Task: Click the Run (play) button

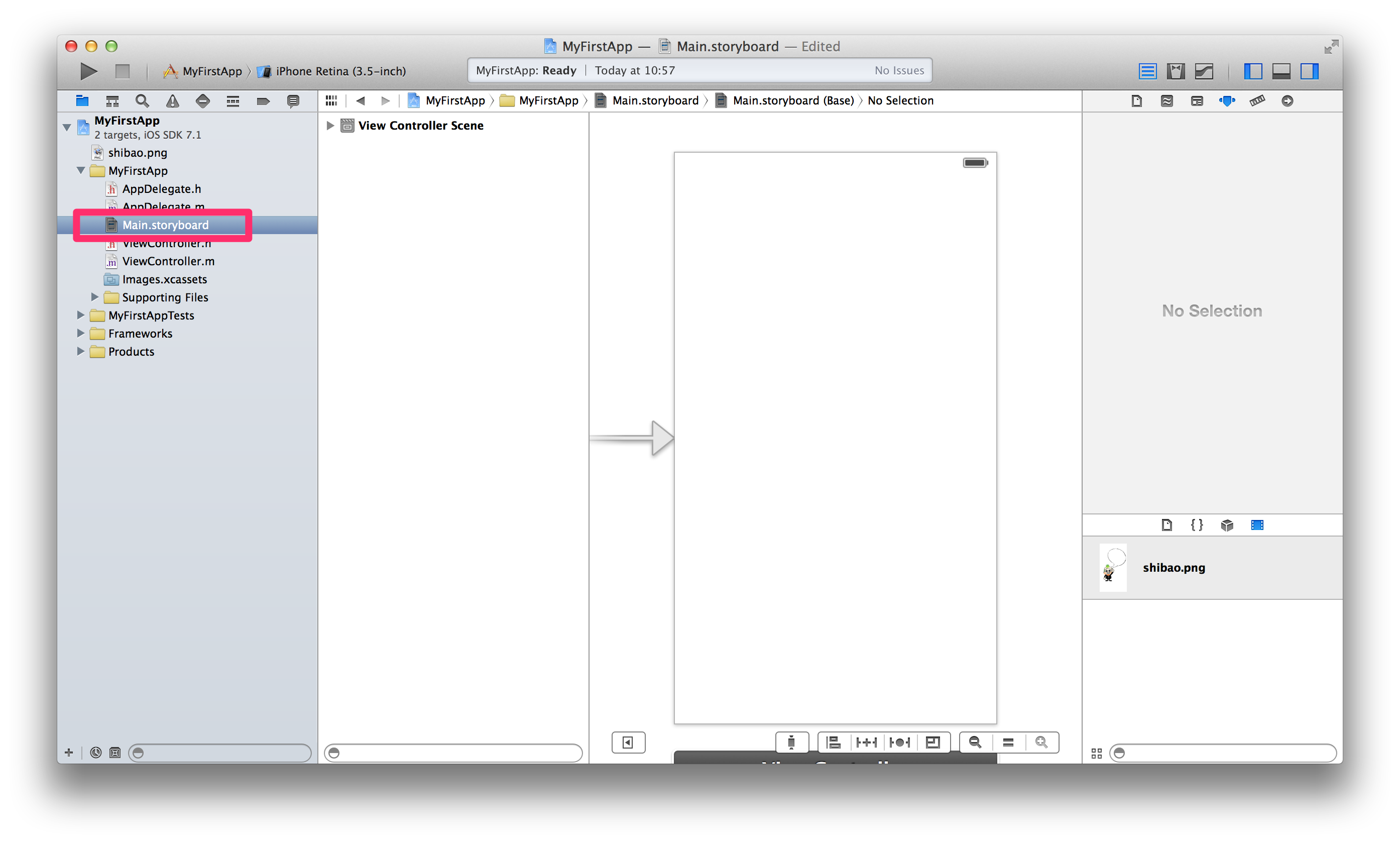Action: pyautogui.click(x=88, y=71)
